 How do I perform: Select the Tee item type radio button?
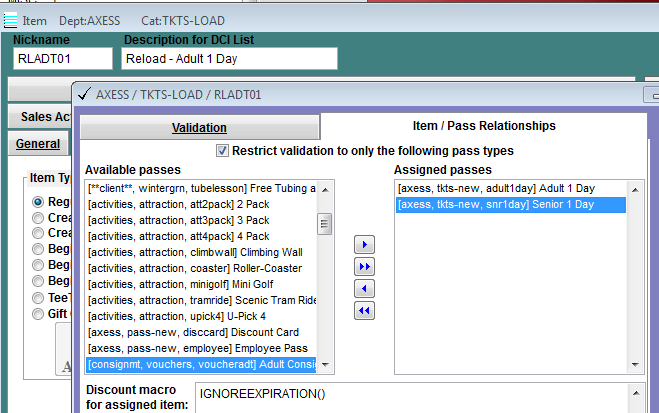click(38, 298)
